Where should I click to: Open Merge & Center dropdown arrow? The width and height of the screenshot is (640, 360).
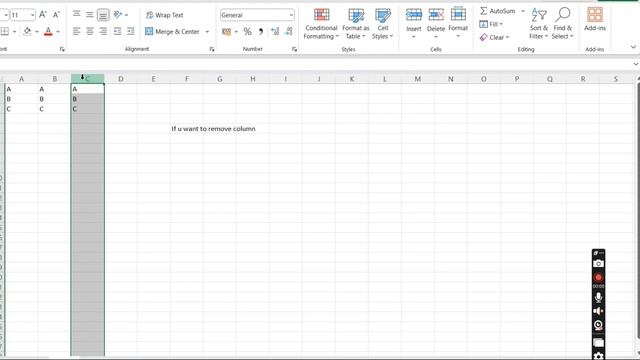207,31
